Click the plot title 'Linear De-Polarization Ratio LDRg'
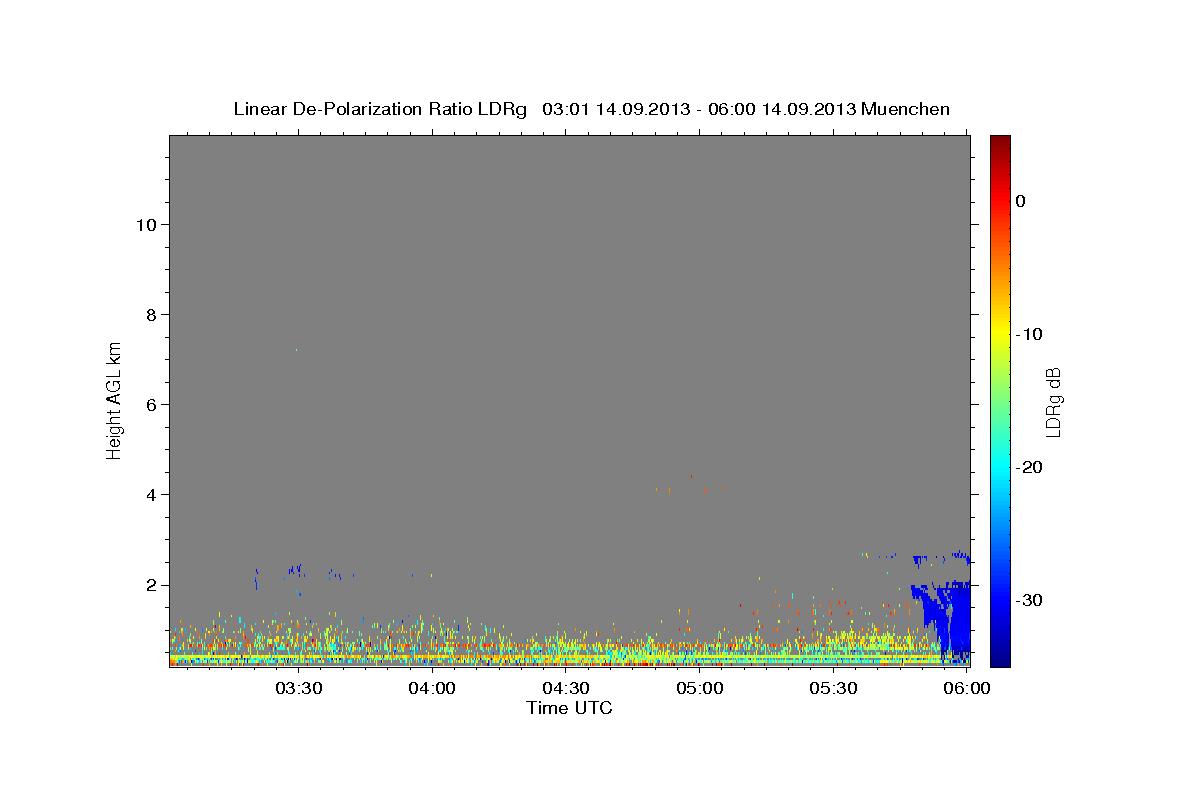 coord(380,110)
